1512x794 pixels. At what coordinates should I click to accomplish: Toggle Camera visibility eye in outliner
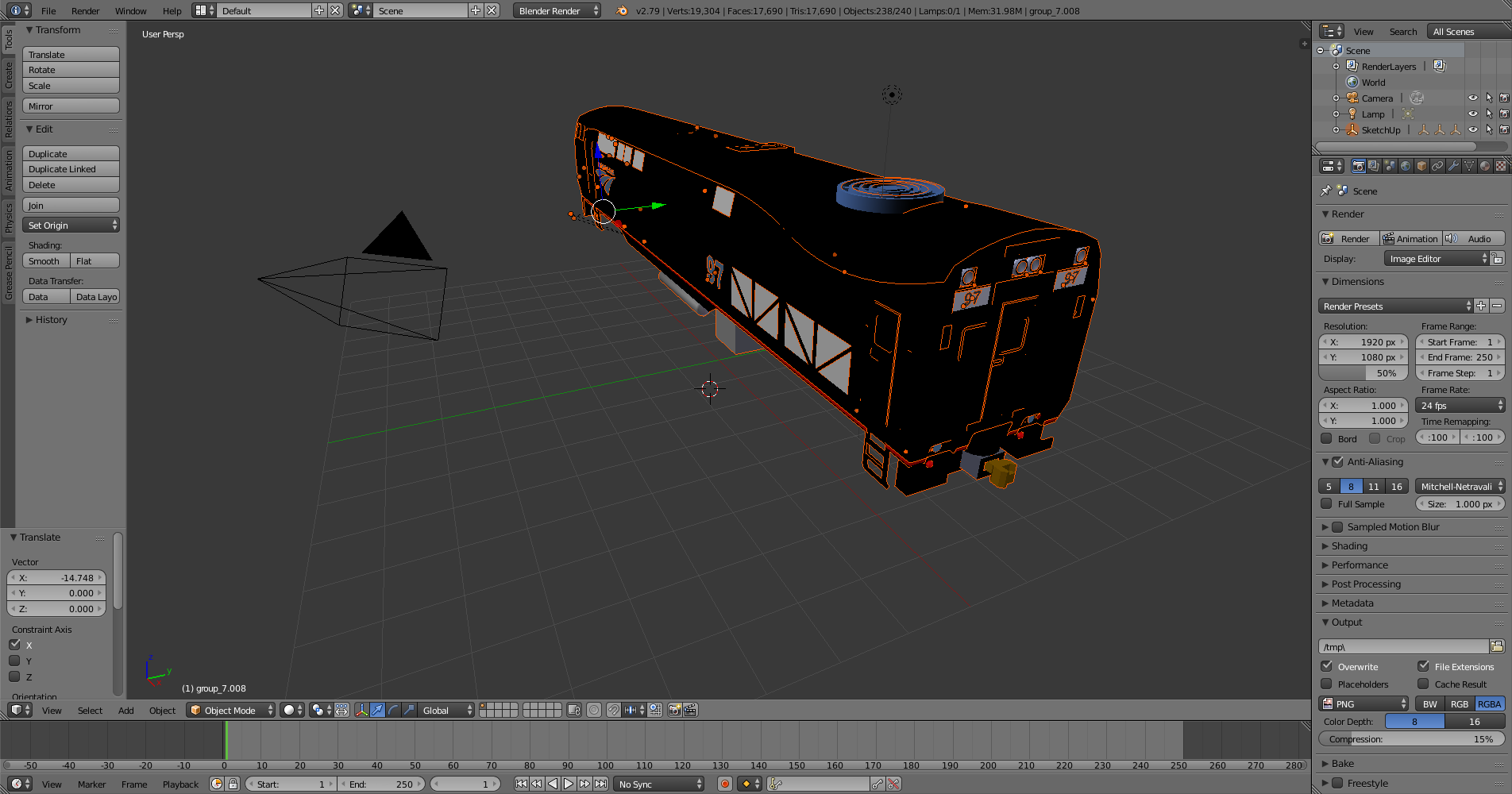1473,98
